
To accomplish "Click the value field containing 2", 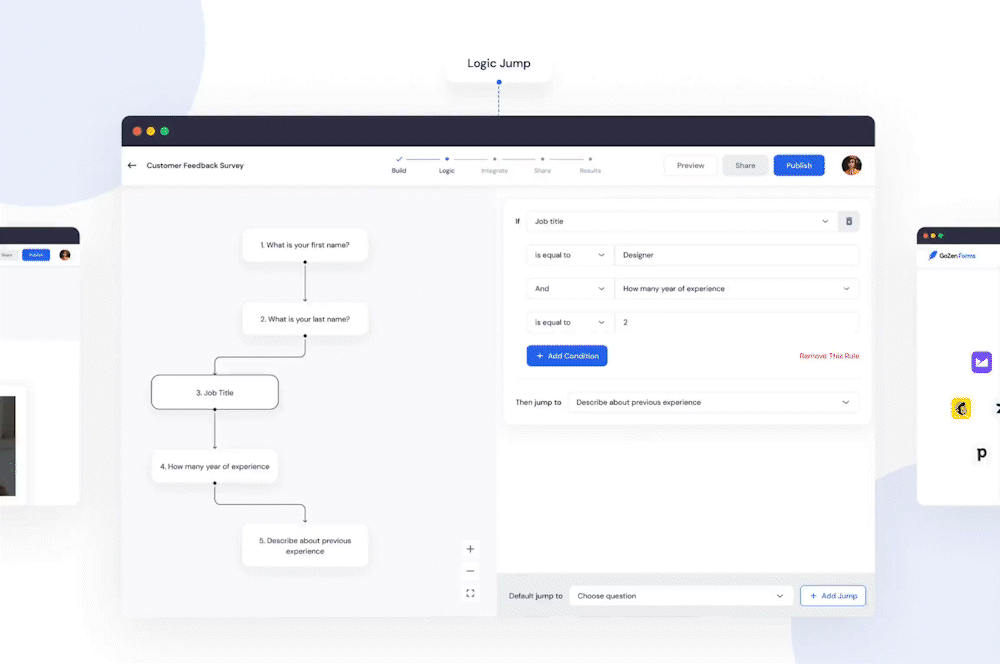I will click(x=736, y=322).
